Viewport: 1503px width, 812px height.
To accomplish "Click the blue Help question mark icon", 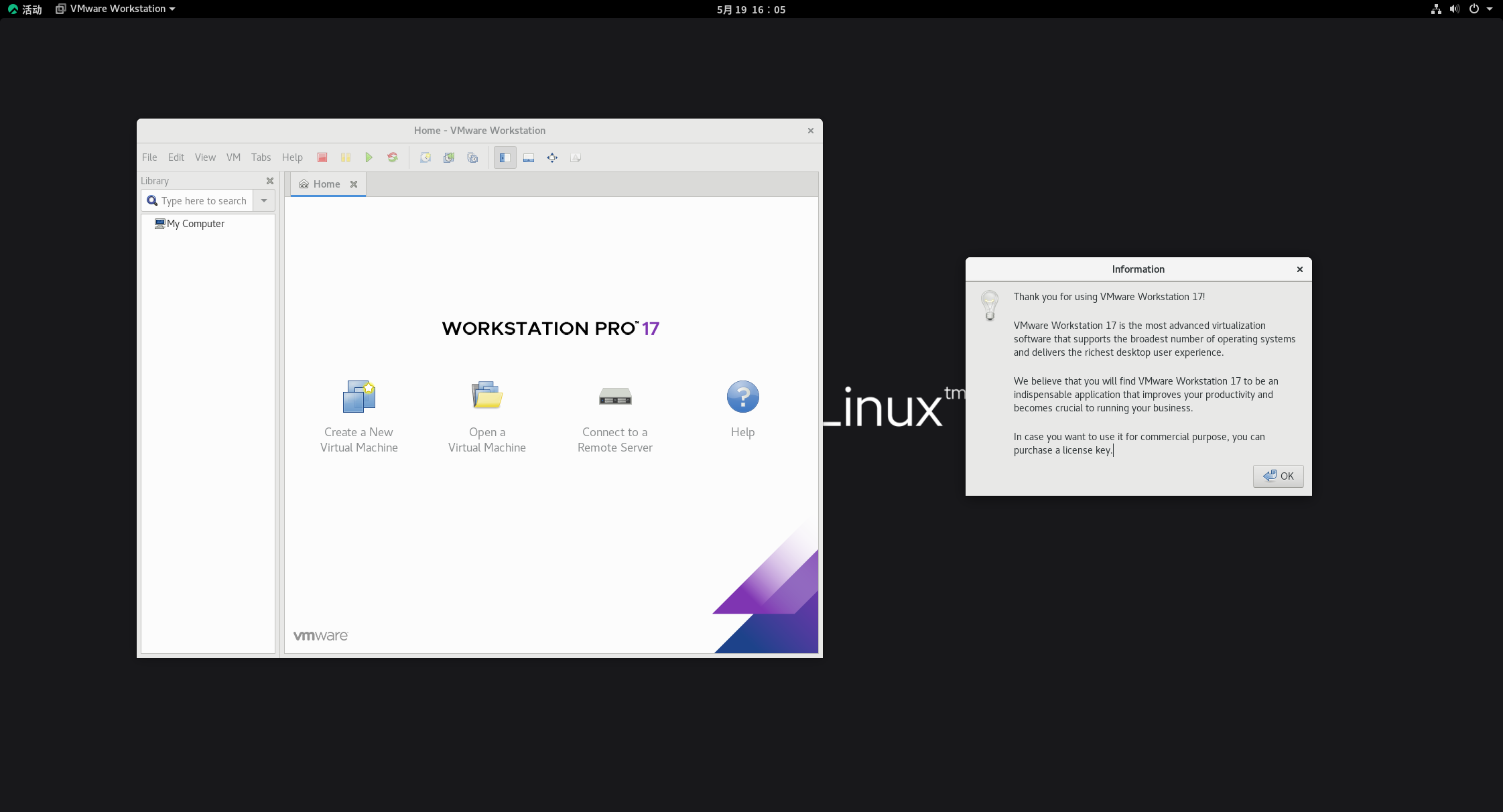I will coord(743,397).
